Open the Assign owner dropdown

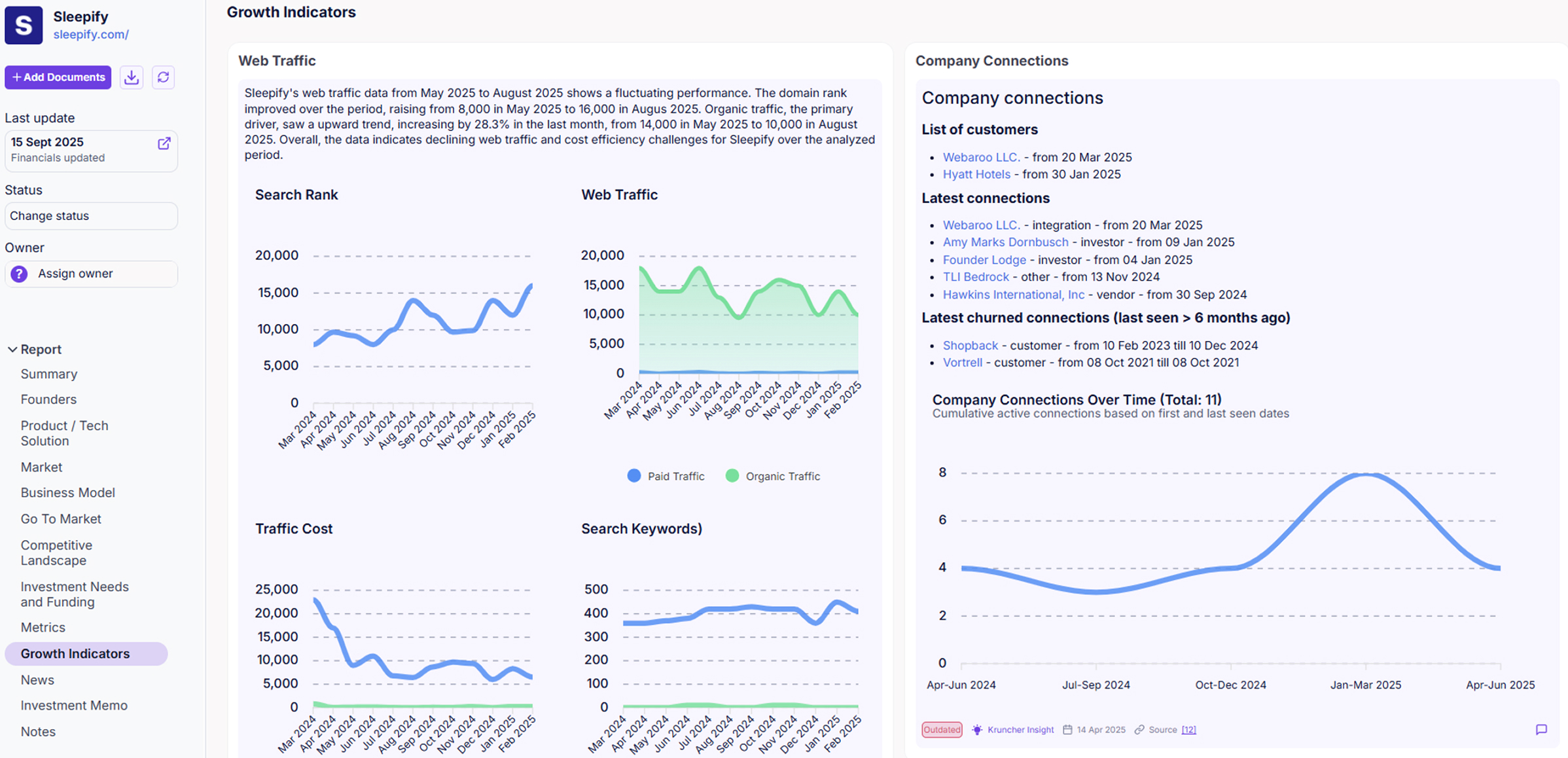click(91, 274)
